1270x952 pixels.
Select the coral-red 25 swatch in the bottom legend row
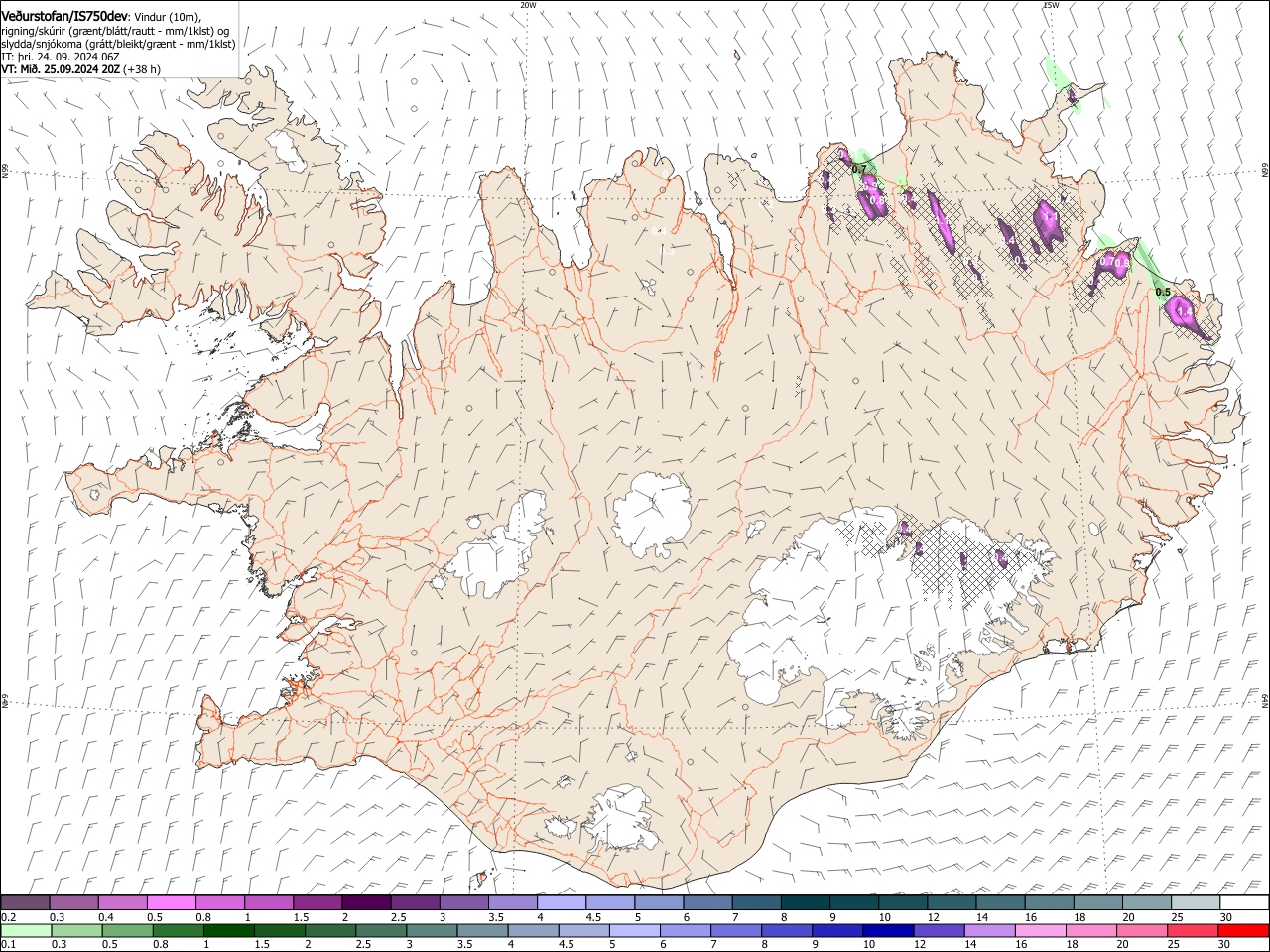tap(1192, 931)
